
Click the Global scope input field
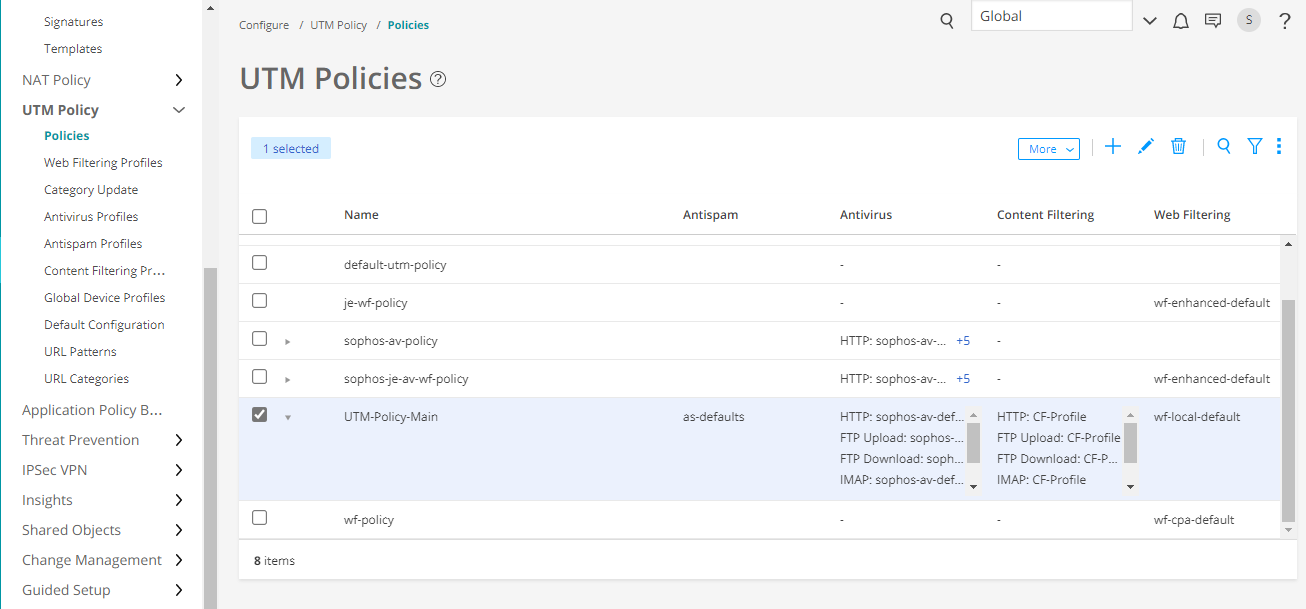1050,17
